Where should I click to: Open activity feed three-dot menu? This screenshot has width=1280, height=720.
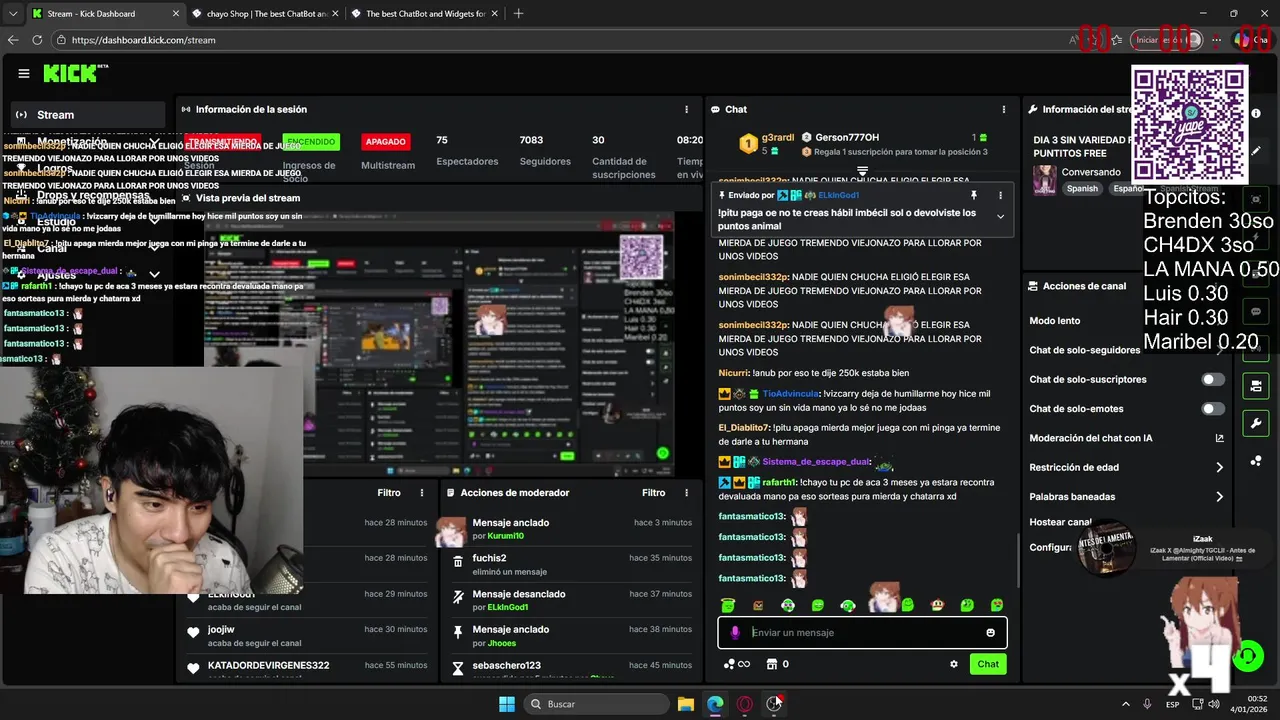(x=422, y=492)
